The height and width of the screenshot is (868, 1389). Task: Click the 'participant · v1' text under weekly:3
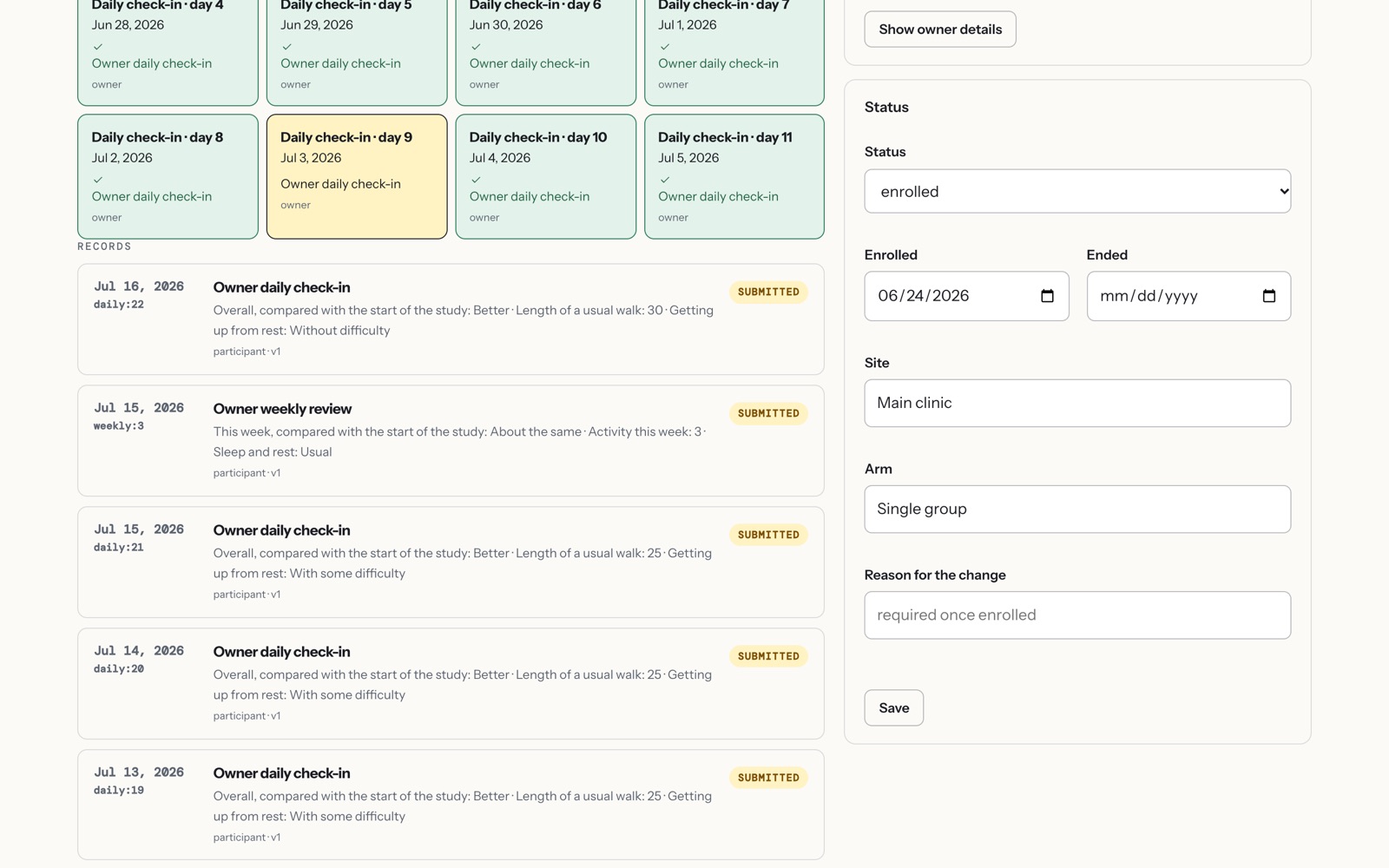[x=247, y=473]
